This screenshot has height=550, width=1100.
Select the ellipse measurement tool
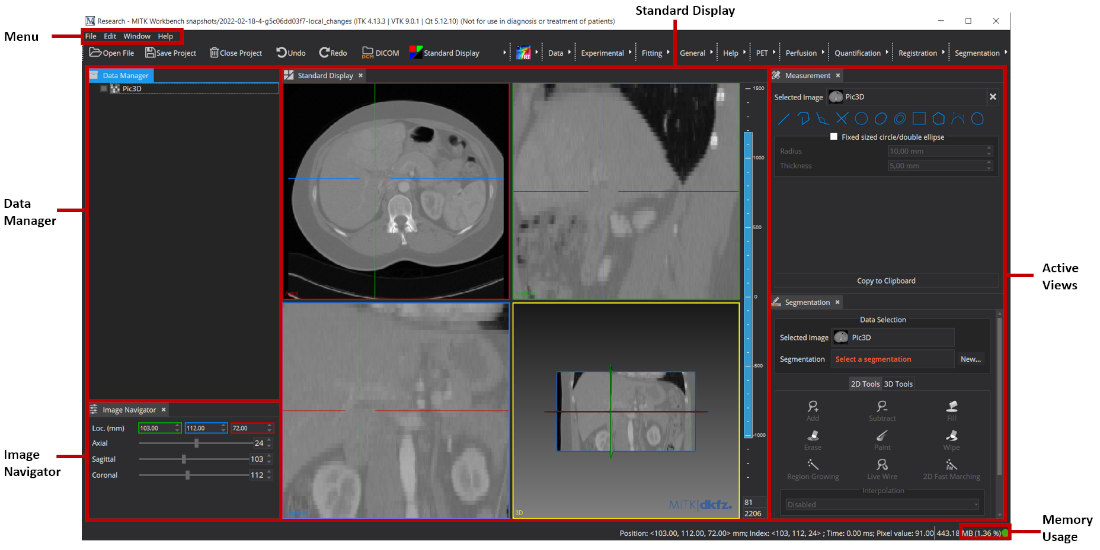pyautogui.click(x=880, y=119)
